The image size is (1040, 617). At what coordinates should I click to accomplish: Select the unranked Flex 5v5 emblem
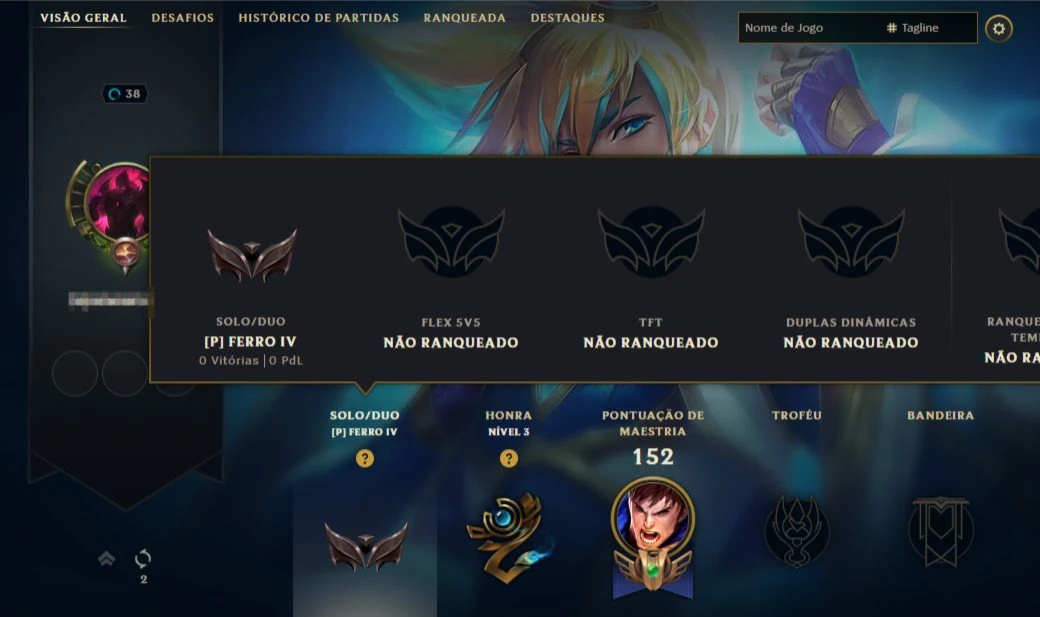click(x=451, y=242)
